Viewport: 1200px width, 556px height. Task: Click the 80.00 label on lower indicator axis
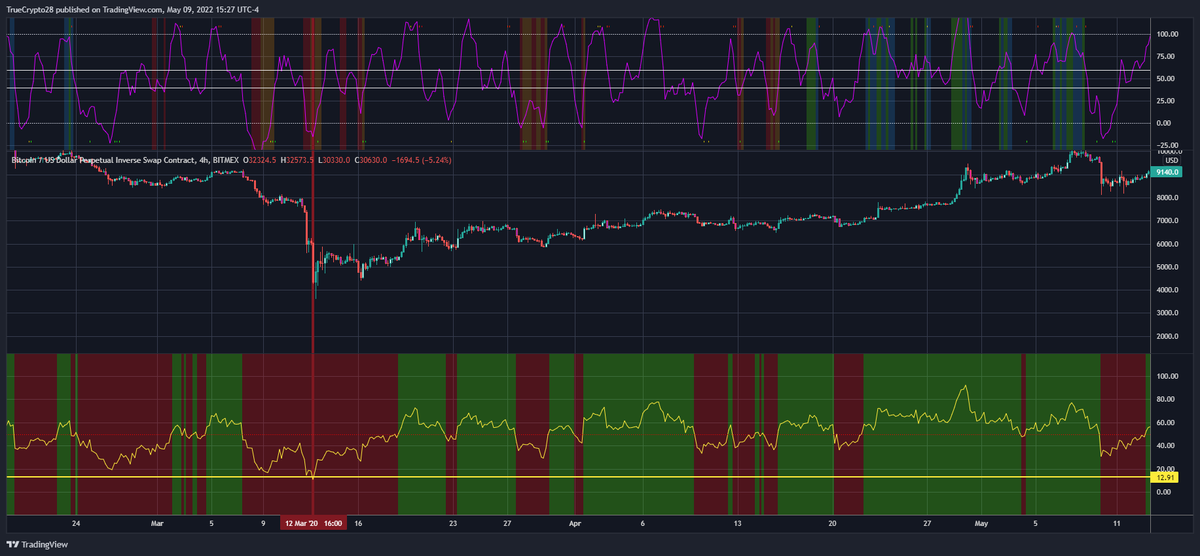1168,400
